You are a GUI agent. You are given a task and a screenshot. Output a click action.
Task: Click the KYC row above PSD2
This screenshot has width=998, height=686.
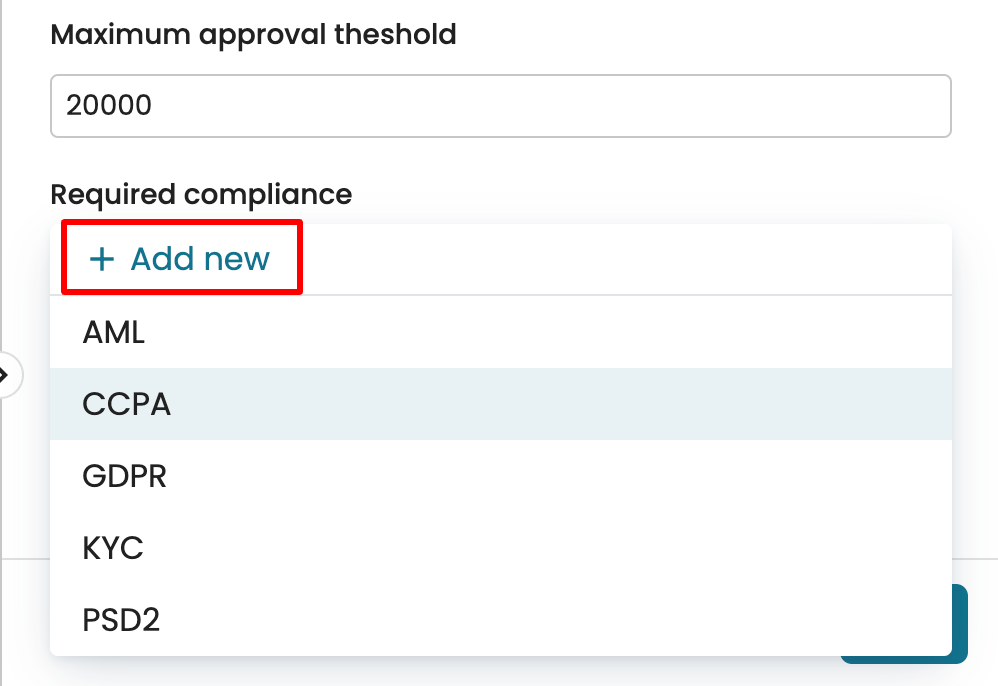coord(113,548)
